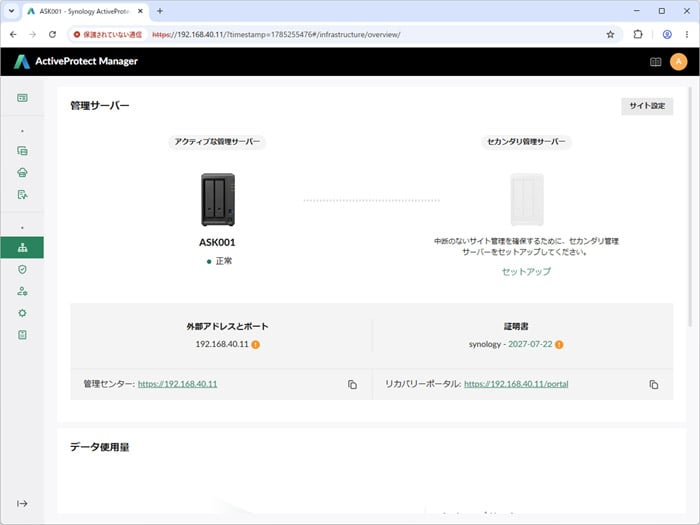Click the warning icon beside 192.168.40.11
The width and height of the screenshot is (700, 525).
[x=255, y=345]
